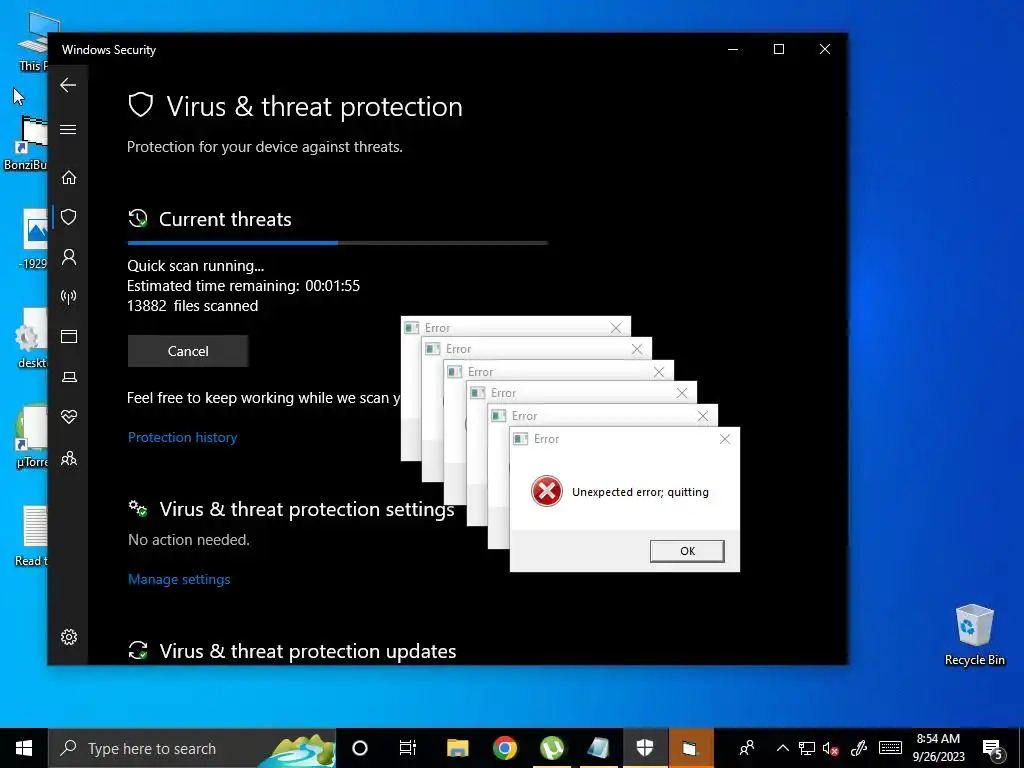Image resolution: width=1024 pixels, height=768 pixels.
Task: Click Virus & threat protection settings gears icon
Action: tap(138, 509)
